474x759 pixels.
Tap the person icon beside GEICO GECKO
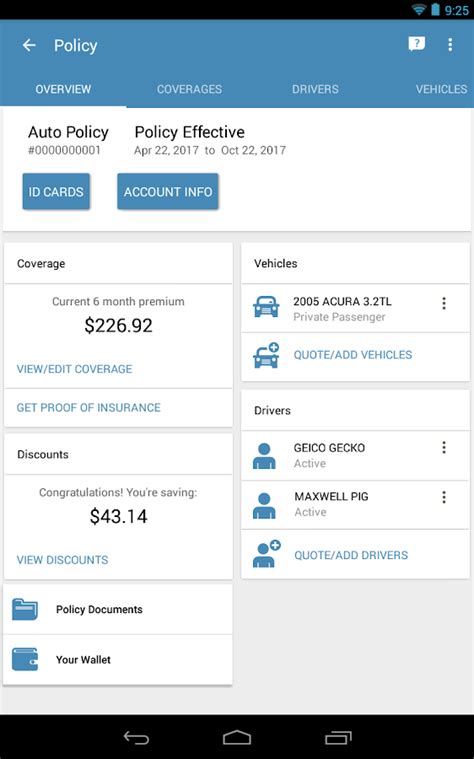tap(264, 456)
